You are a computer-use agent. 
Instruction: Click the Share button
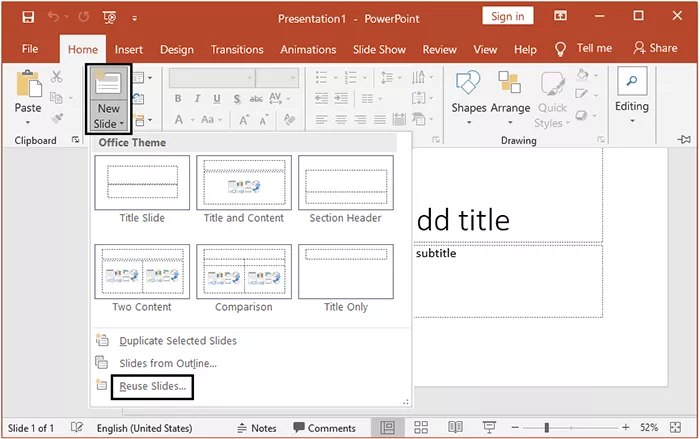pos(655,48)
